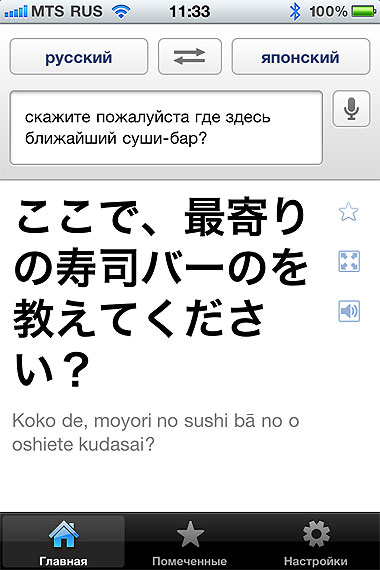The height and width of the screenshot is (570, 380).
Task: Tap the battery indicator in status bar
Action: [x=364, y=11]
